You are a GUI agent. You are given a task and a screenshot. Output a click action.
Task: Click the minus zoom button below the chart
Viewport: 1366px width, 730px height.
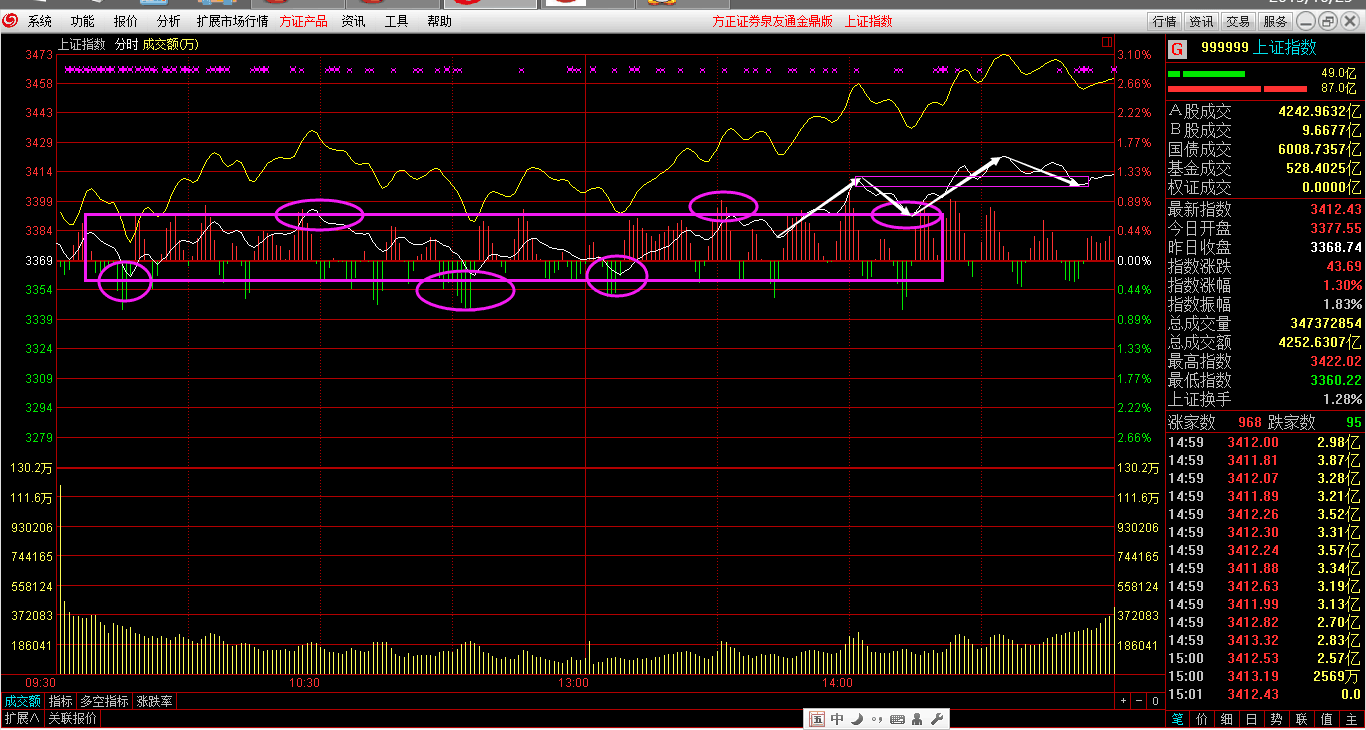(1140, 702)
